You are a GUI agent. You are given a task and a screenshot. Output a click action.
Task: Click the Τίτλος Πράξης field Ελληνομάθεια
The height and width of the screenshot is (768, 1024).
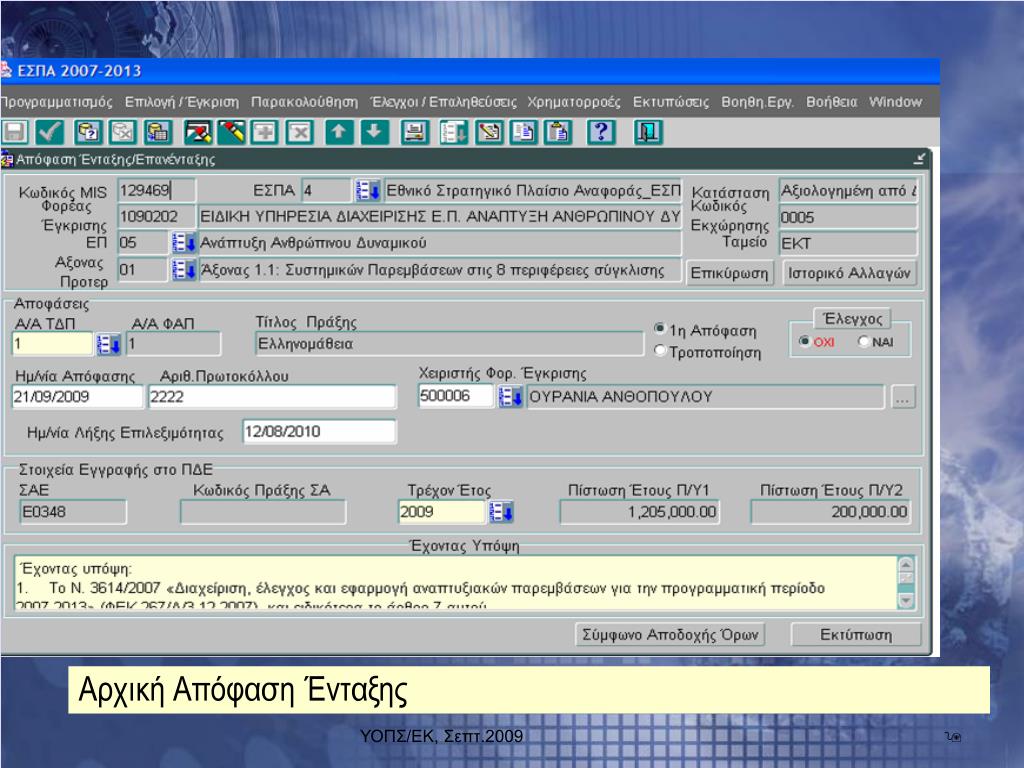pos(449,344)
